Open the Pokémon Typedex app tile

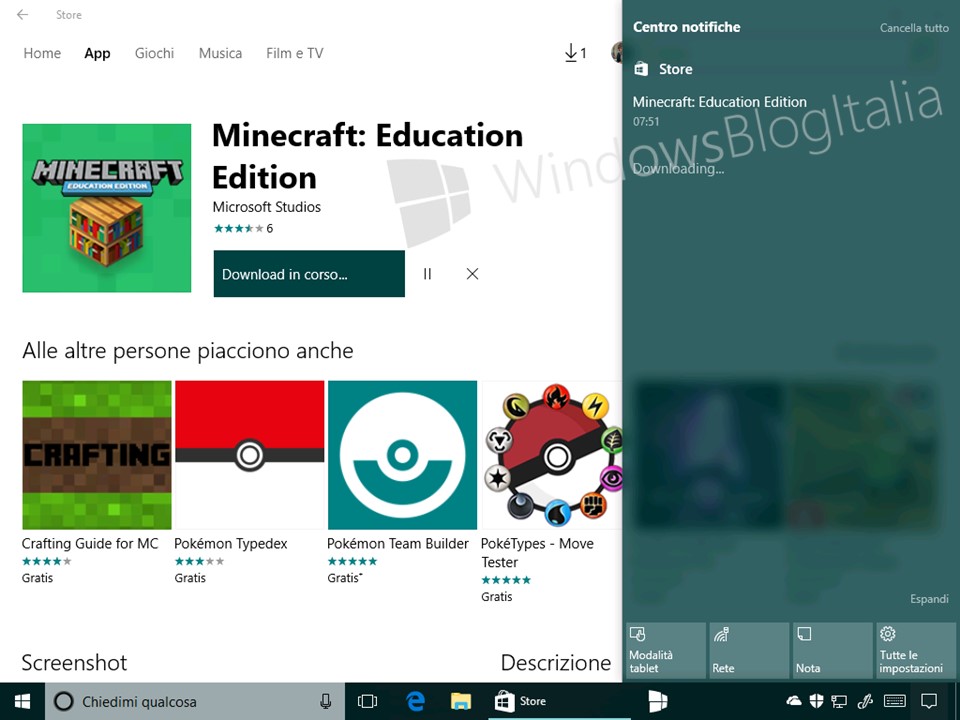[x=250, y=455]
